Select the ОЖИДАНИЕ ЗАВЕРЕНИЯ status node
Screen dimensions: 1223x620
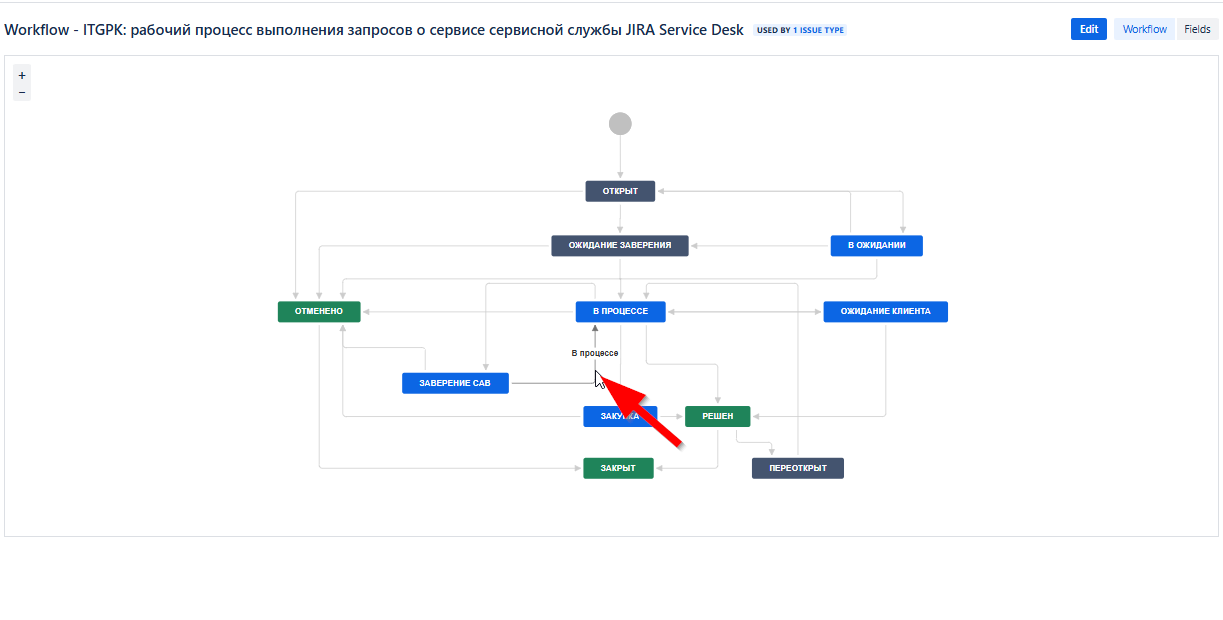[x=619, y=245]
